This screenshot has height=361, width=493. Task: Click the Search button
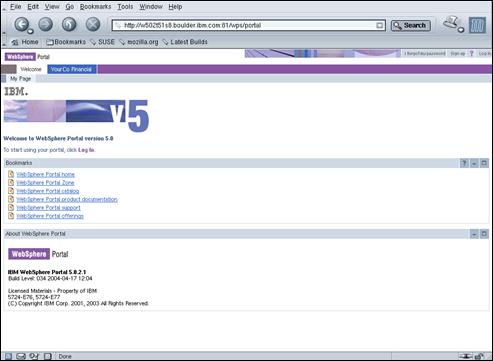(x=411, y=25)
